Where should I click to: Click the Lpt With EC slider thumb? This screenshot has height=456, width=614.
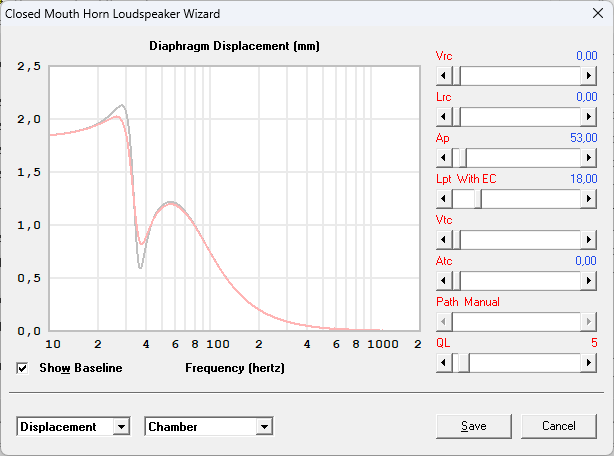click(478, 199)
